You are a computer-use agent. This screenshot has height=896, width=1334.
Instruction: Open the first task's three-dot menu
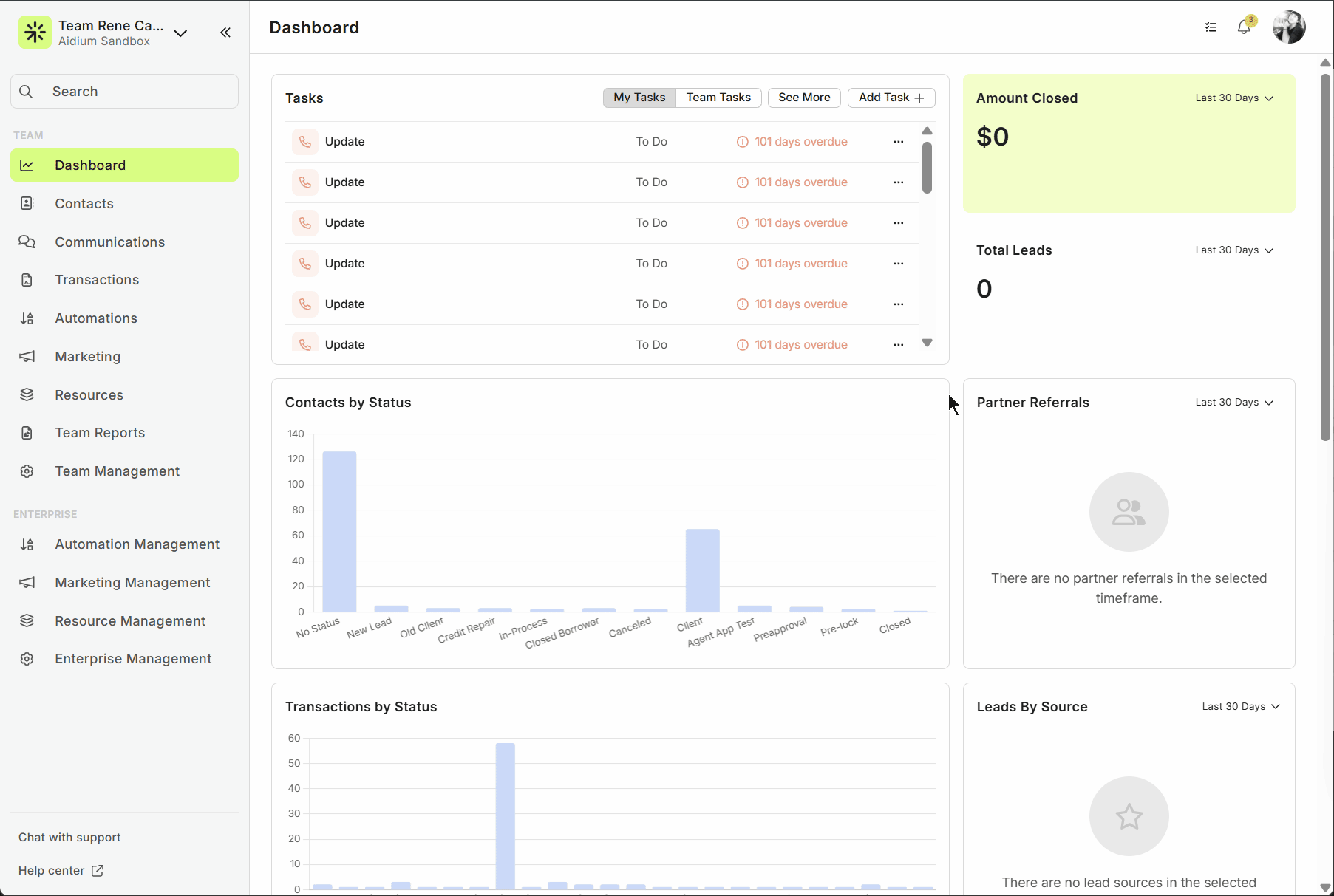(x=898, y=142)
